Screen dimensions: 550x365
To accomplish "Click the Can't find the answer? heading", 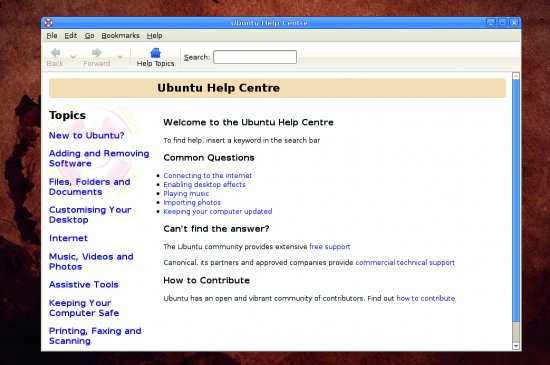I will coord(216,229).
